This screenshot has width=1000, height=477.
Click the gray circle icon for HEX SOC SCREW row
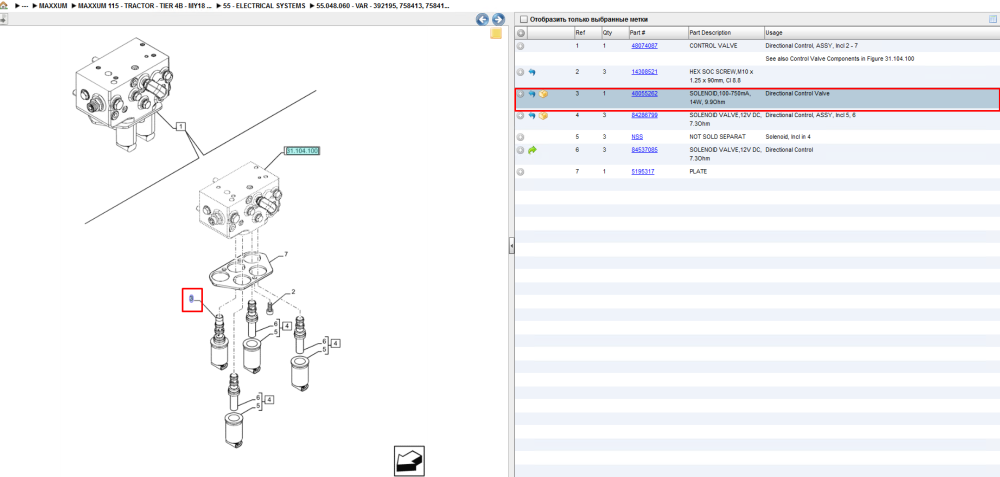pyautogui.click(x=520, y=72)
